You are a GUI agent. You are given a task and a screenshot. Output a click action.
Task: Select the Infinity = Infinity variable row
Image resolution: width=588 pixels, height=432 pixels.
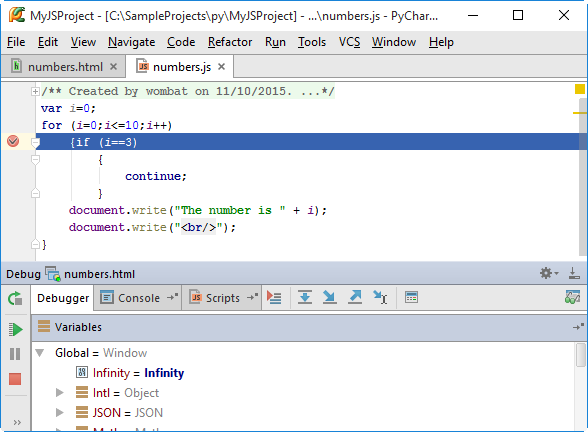pyautogui.click(x=304, y=373)
